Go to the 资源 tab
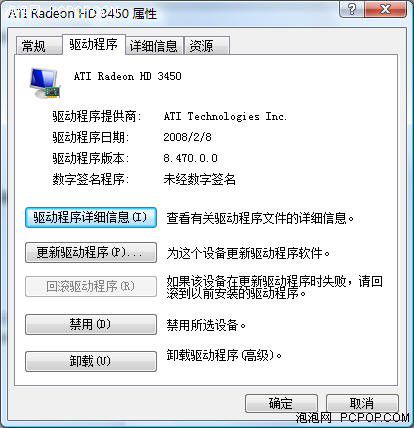The image size is (414, 428). click(206, 46)
